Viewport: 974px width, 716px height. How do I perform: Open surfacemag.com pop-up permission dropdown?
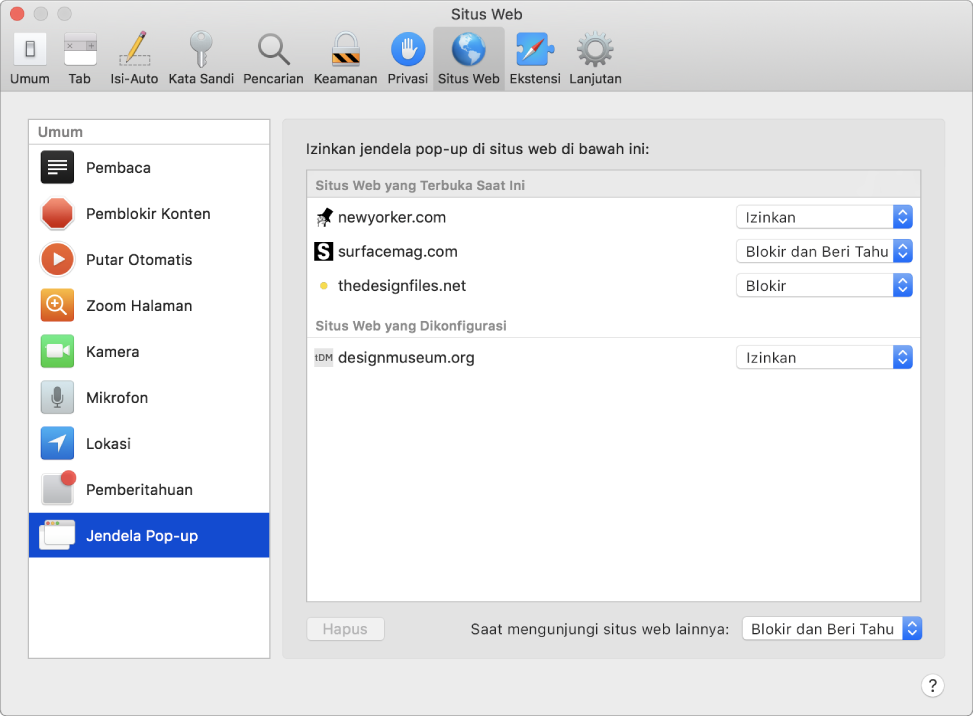point(824,252)
